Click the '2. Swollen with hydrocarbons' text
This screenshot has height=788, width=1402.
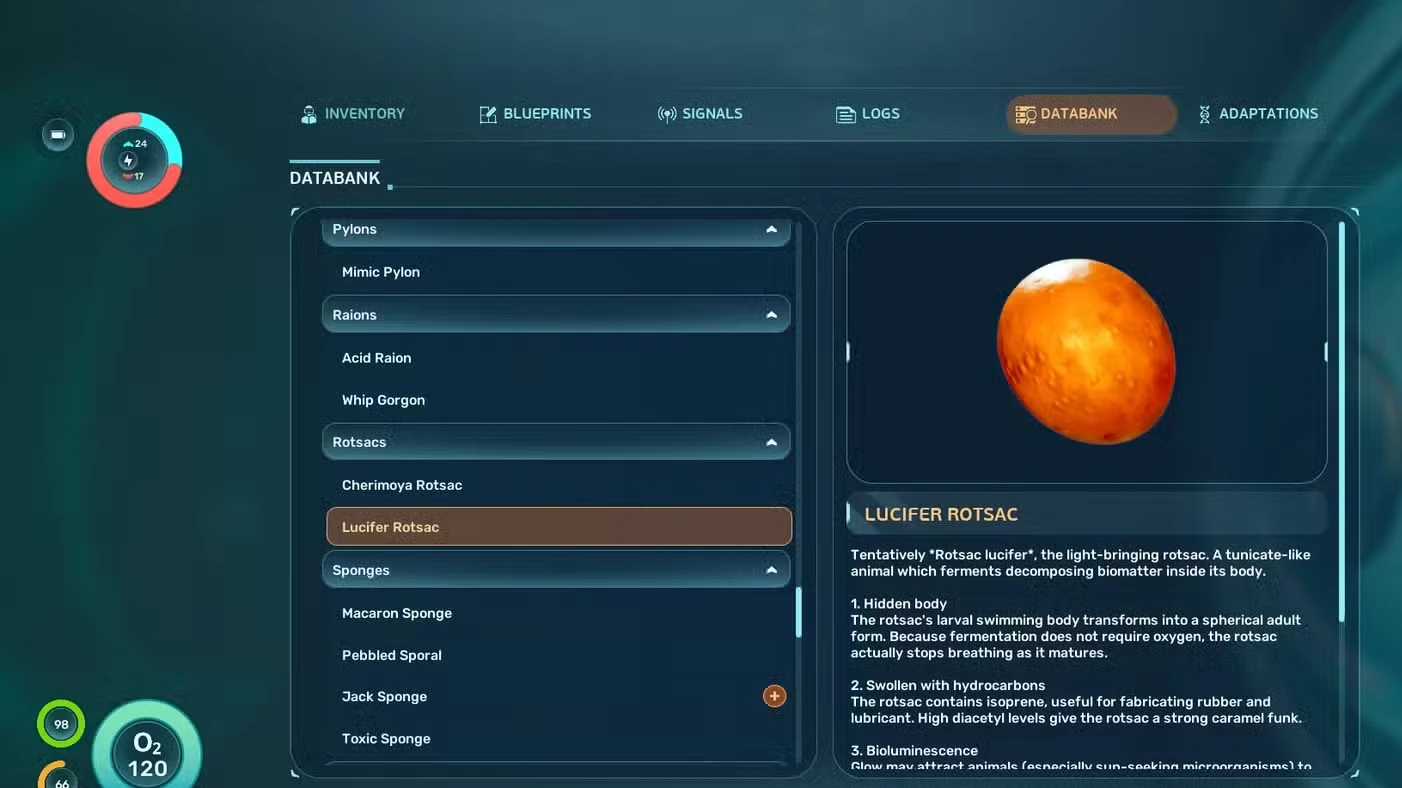coord(948,686)
